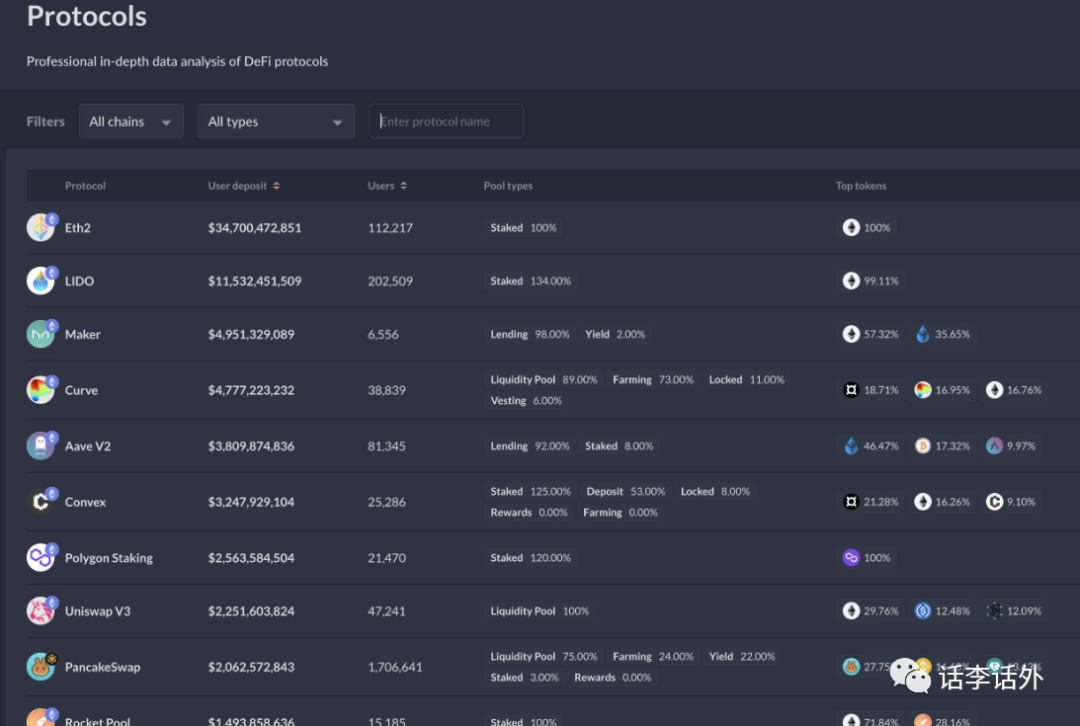The height and width of the screenshot is (726, 1080).
Task: Click the 29.76% token icon in Uniswap V3 row
Action: [851, 611]
